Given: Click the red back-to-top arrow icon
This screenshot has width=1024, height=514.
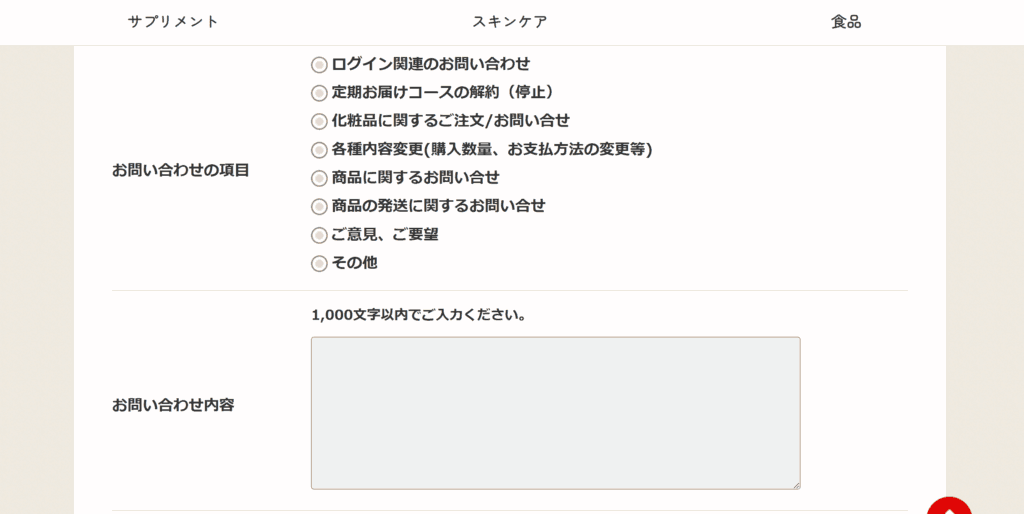Looking at the screenshot, I should coord(949,506).
